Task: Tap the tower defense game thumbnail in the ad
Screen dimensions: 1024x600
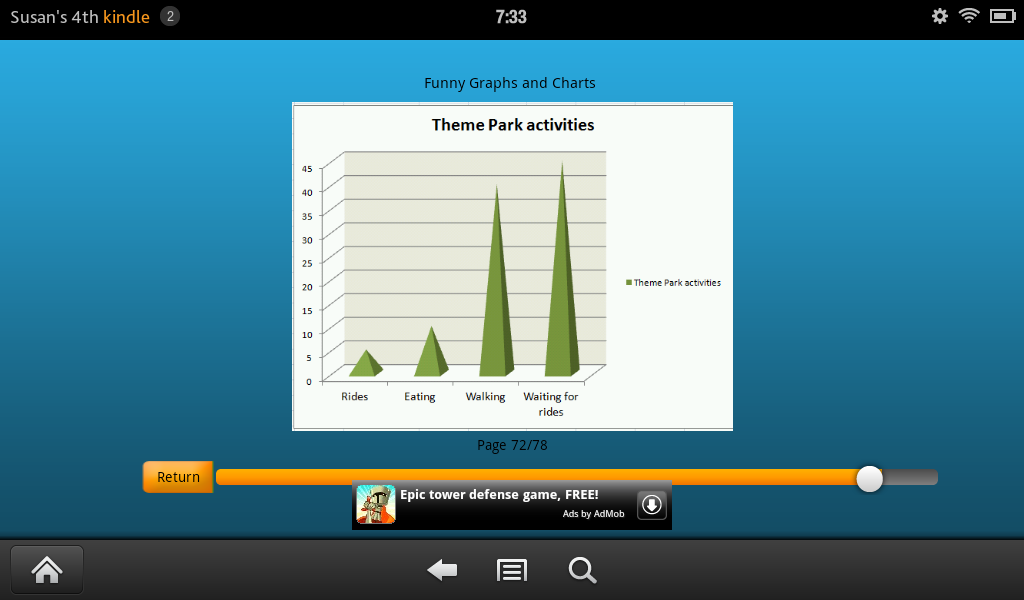Action: click(375, 504)
